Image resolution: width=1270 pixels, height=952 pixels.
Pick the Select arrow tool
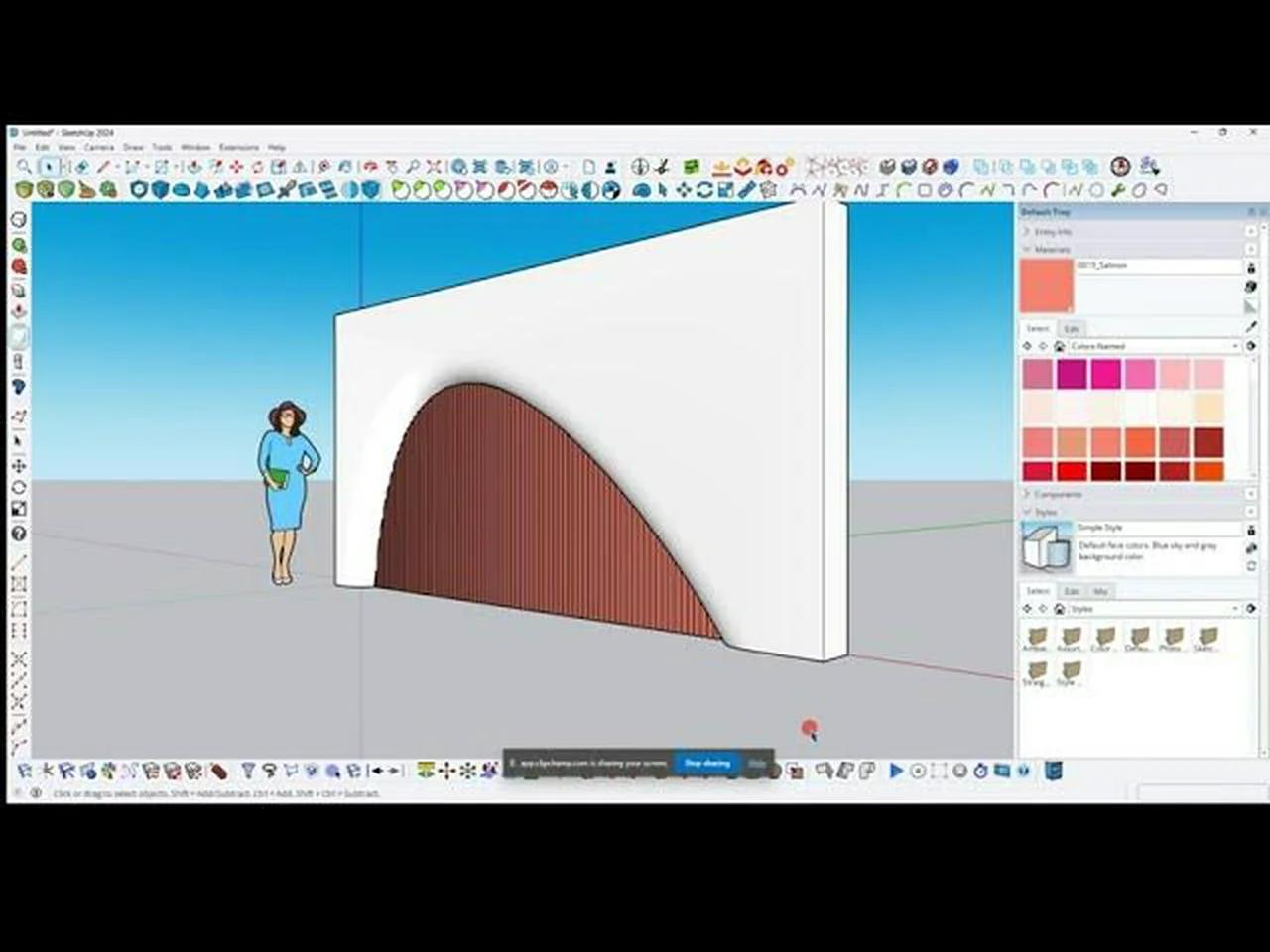tap(49, 166)
